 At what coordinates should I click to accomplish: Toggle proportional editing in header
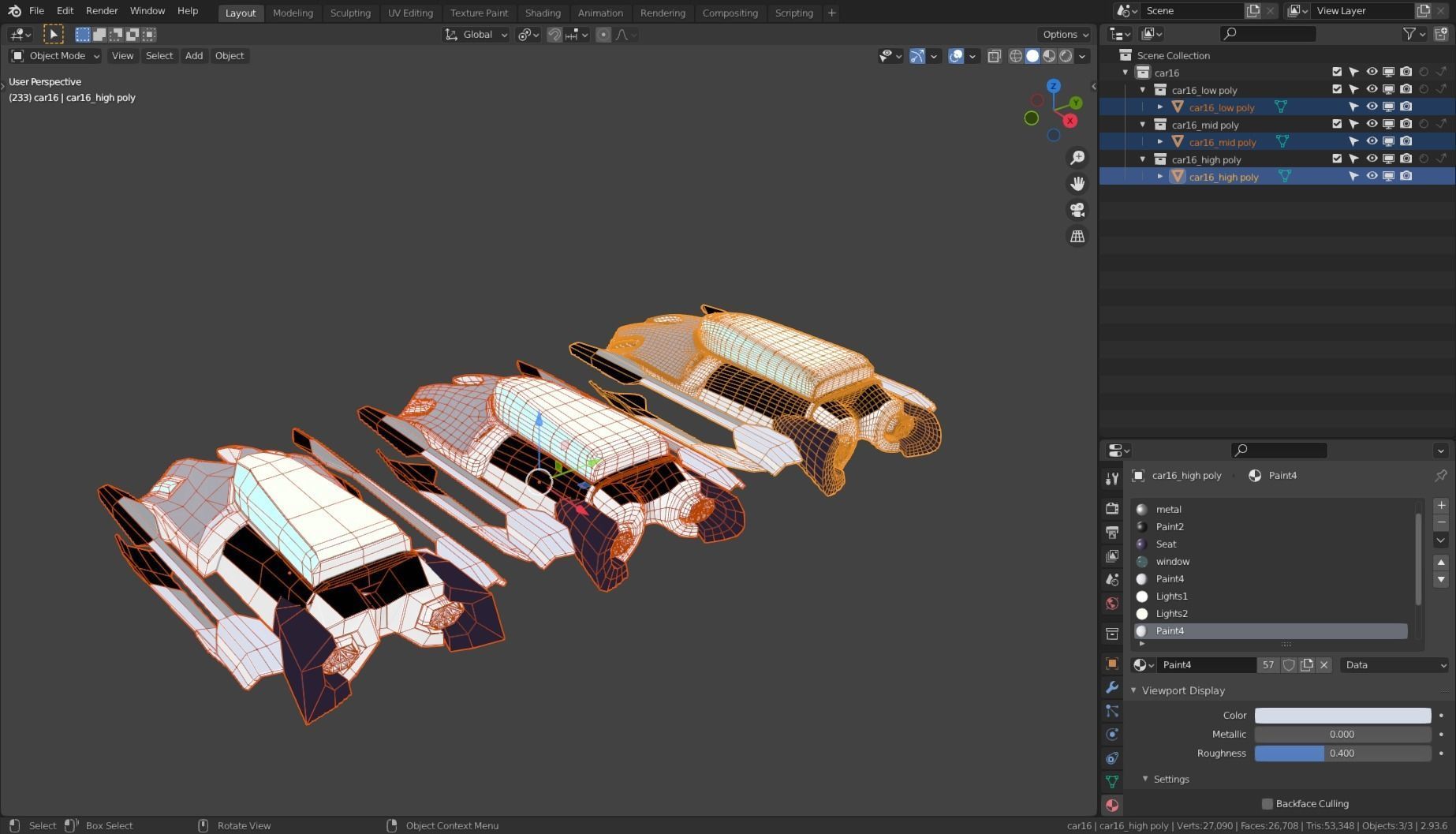coord(603,35)
